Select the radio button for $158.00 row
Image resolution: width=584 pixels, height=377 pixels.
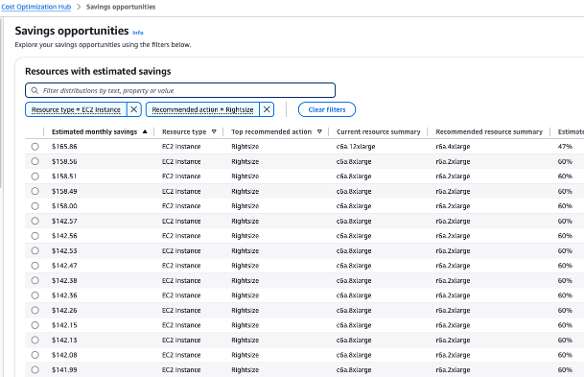tap(35, 206)
